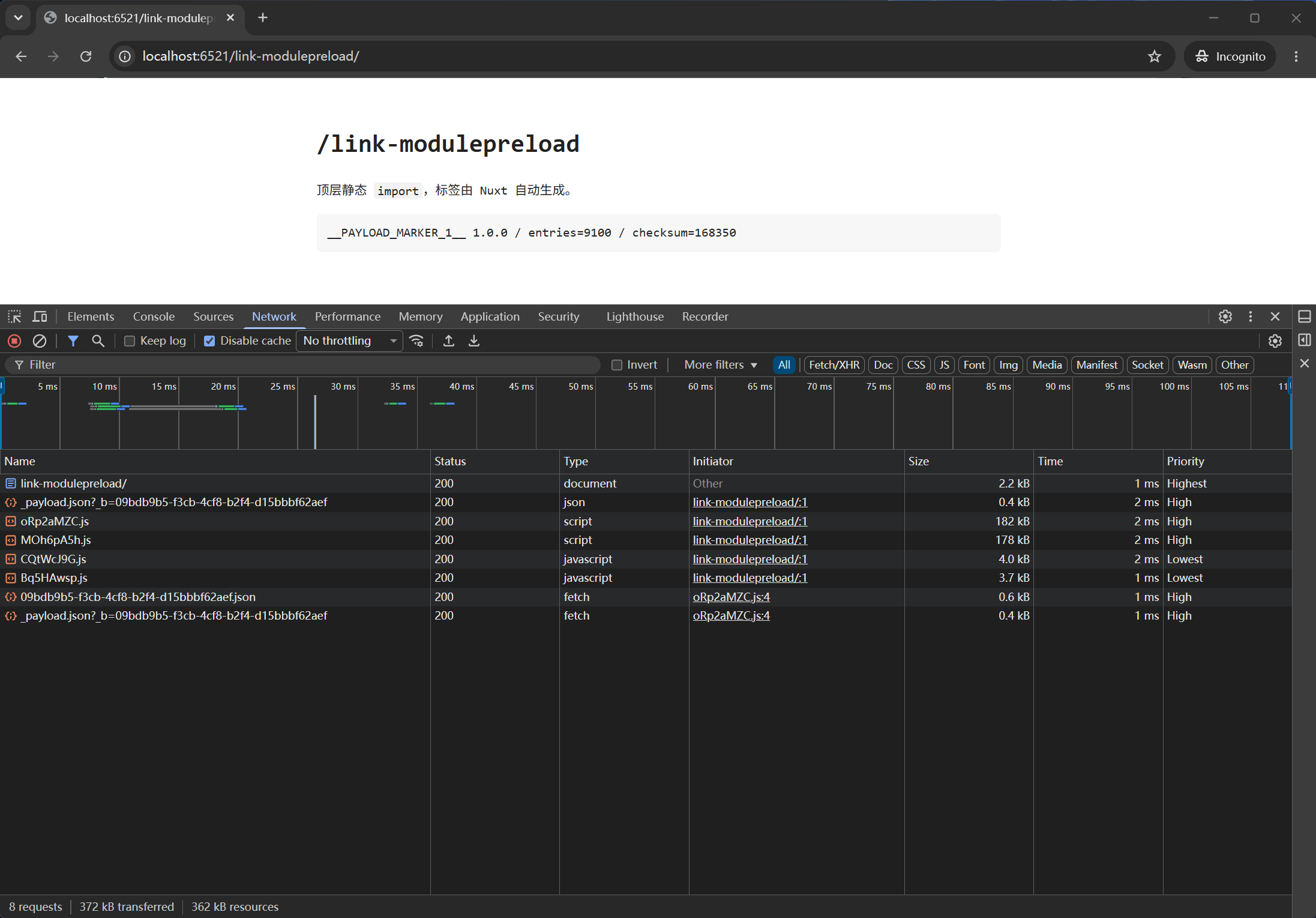Click the inspect element picker icon
The width and height of the screenshot is (1316, 918).
[x=14, y=316]
